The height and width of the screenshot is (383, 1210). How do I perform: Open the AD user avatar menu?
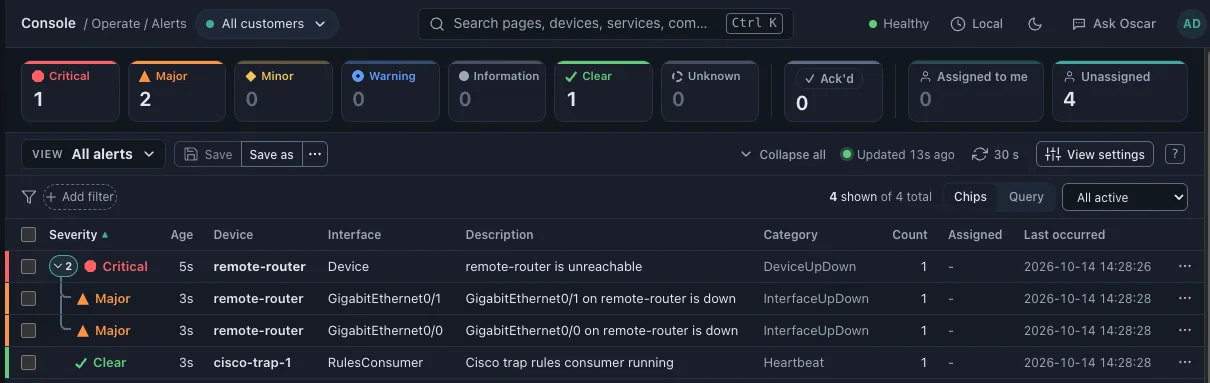(1191, 23)
